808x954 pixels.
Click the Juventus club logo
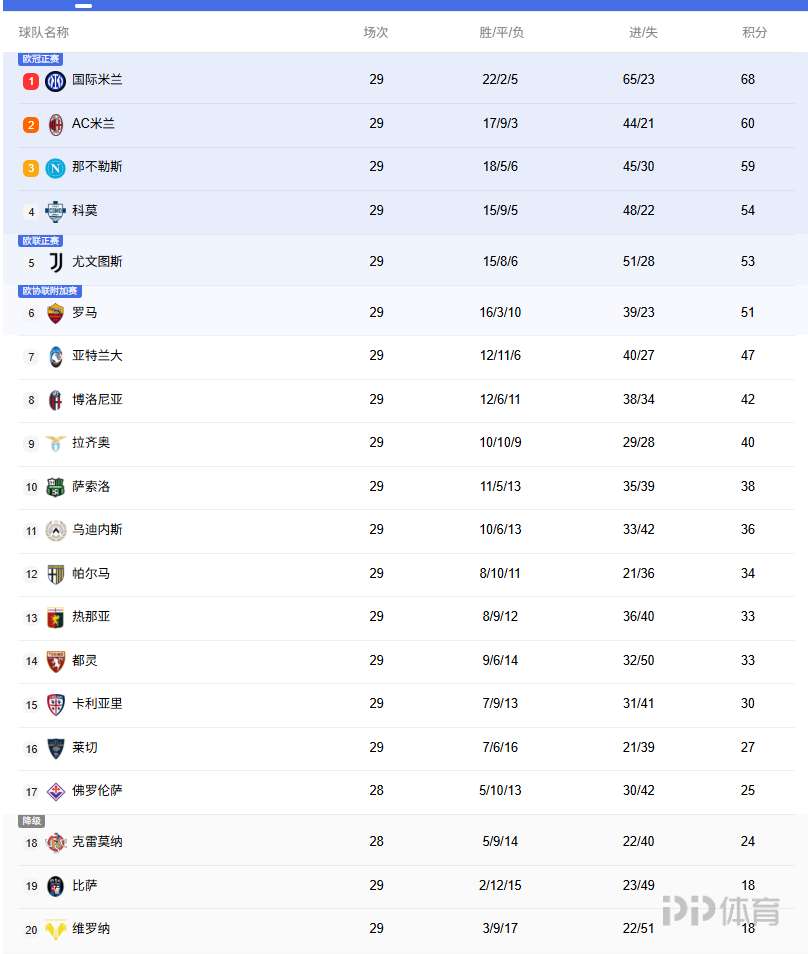coord(56,262)
